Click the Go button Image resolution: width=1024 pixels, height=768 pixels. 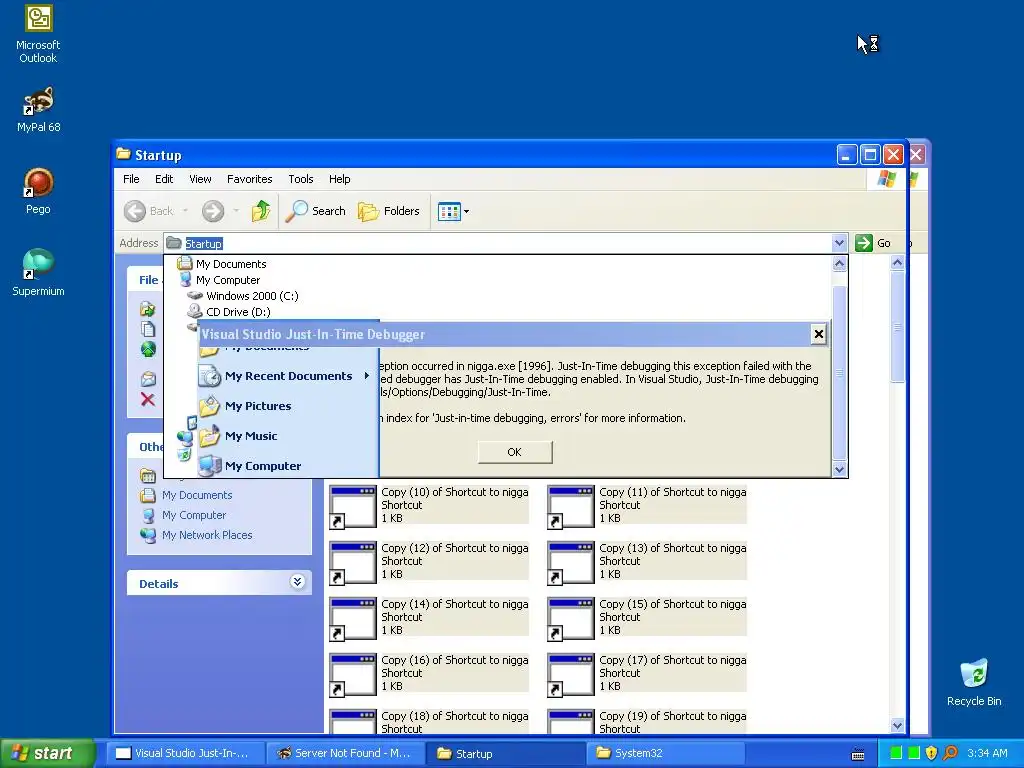click(873, 243)
